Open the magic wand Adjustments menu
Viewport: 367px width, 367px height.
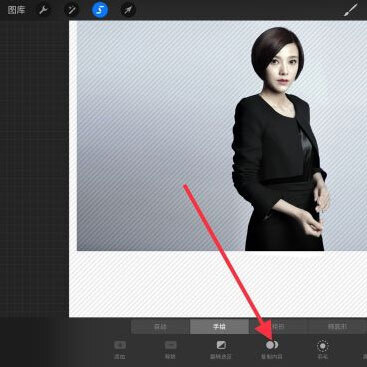(x=72, y=10)
